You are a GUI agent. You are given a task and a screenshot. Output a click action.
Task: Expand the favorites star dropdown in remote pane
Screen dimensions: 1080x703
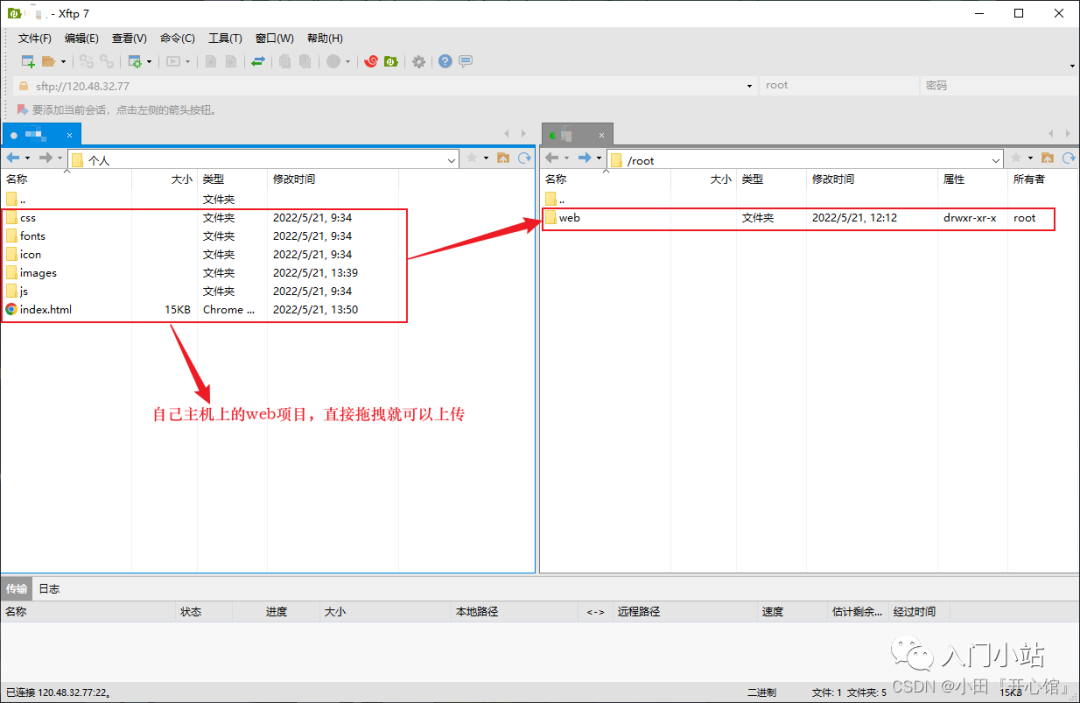(1029, 158)
